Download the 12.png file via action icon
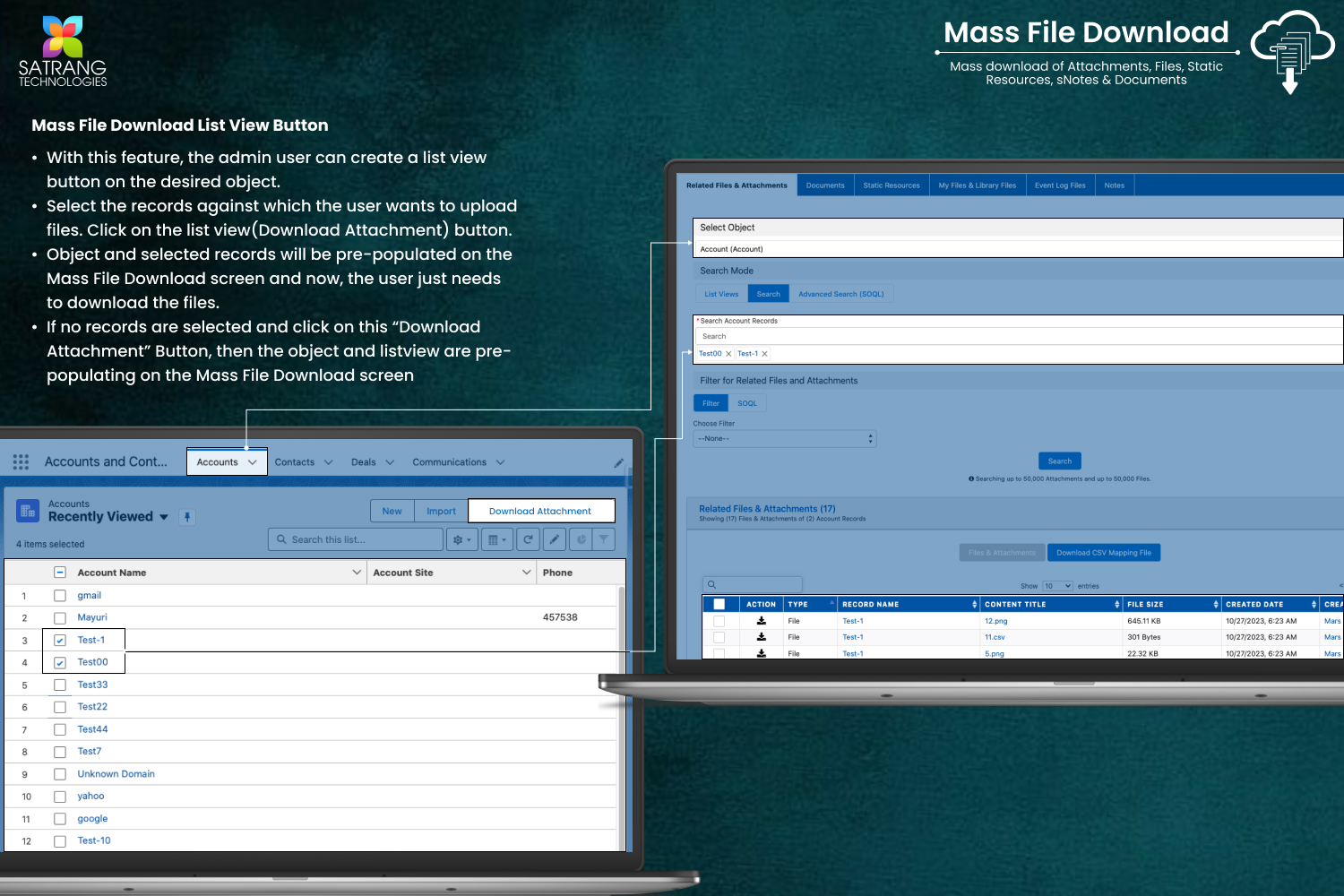Screen dimensions: 1344x896 [x=762, y=621]
